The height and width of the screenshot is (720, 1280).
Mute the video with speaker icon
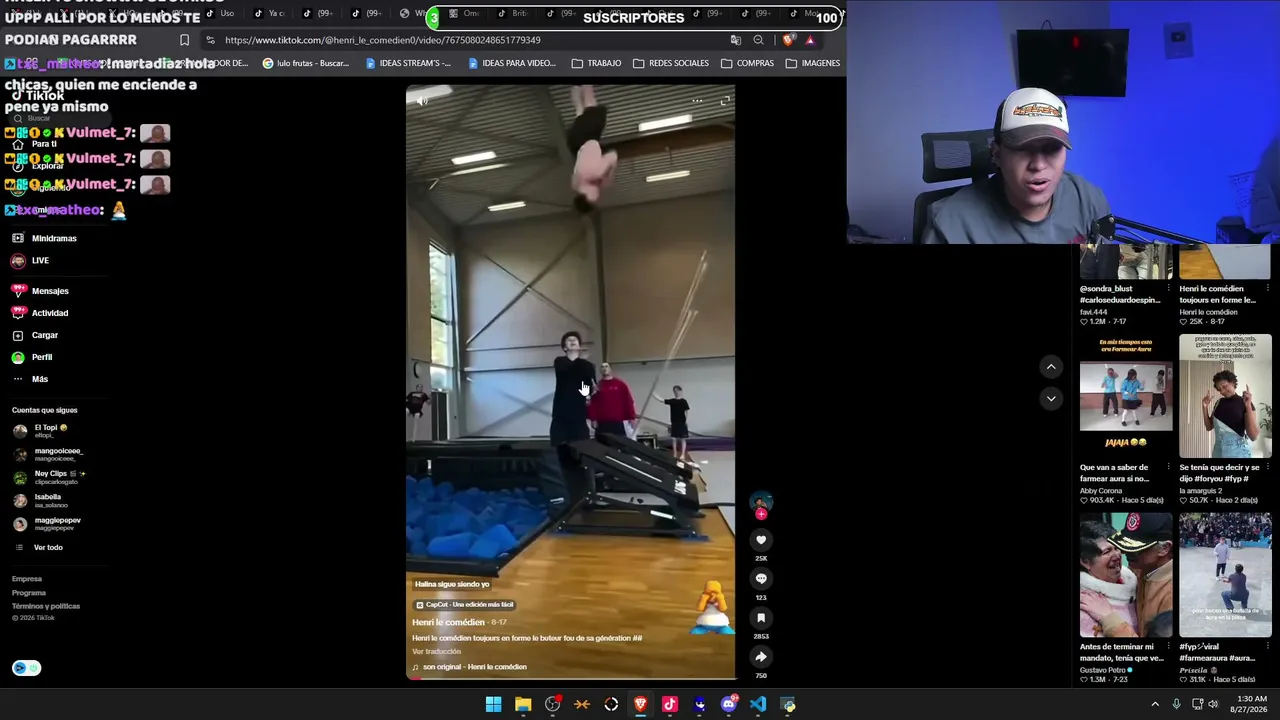point(422,100)
